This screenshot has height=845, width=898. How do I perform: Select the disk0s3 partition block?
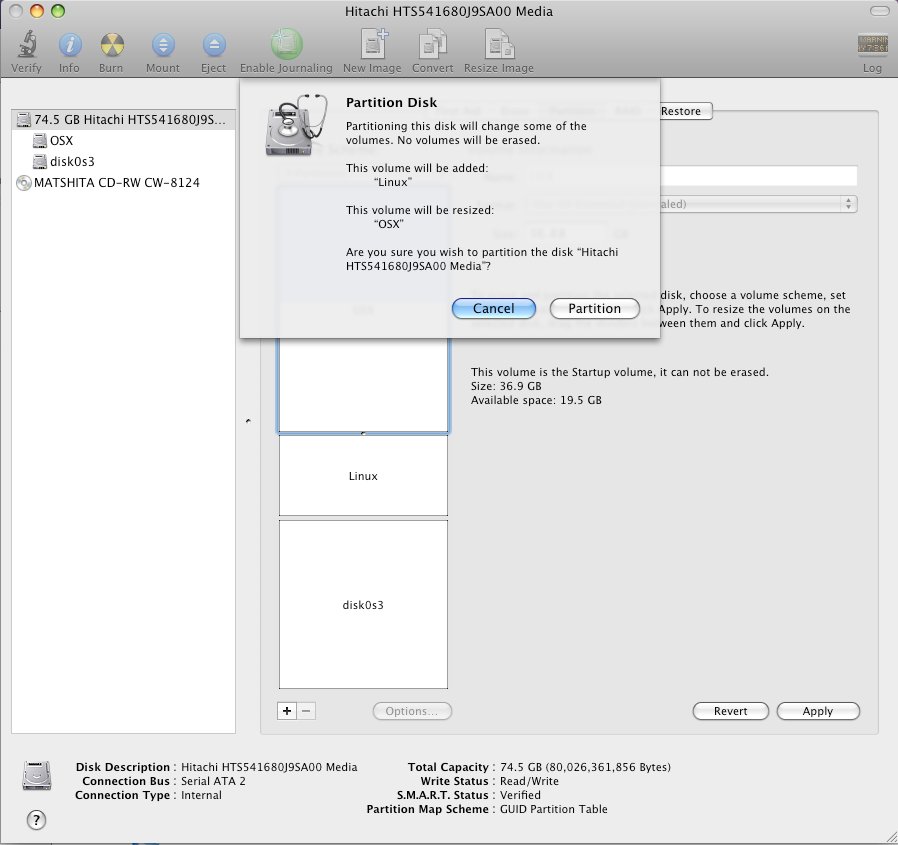click(x=363, y=604)
